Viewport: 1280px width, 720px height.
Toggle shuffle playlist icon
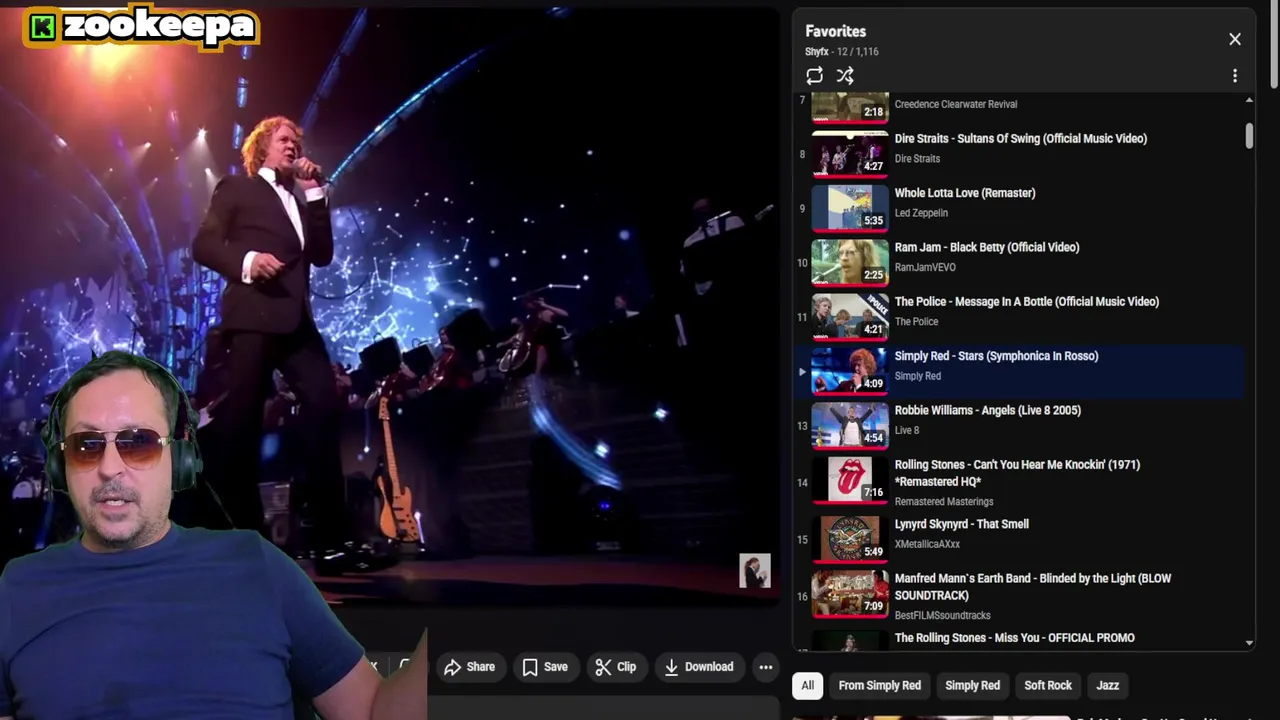[x=845, y=76]
